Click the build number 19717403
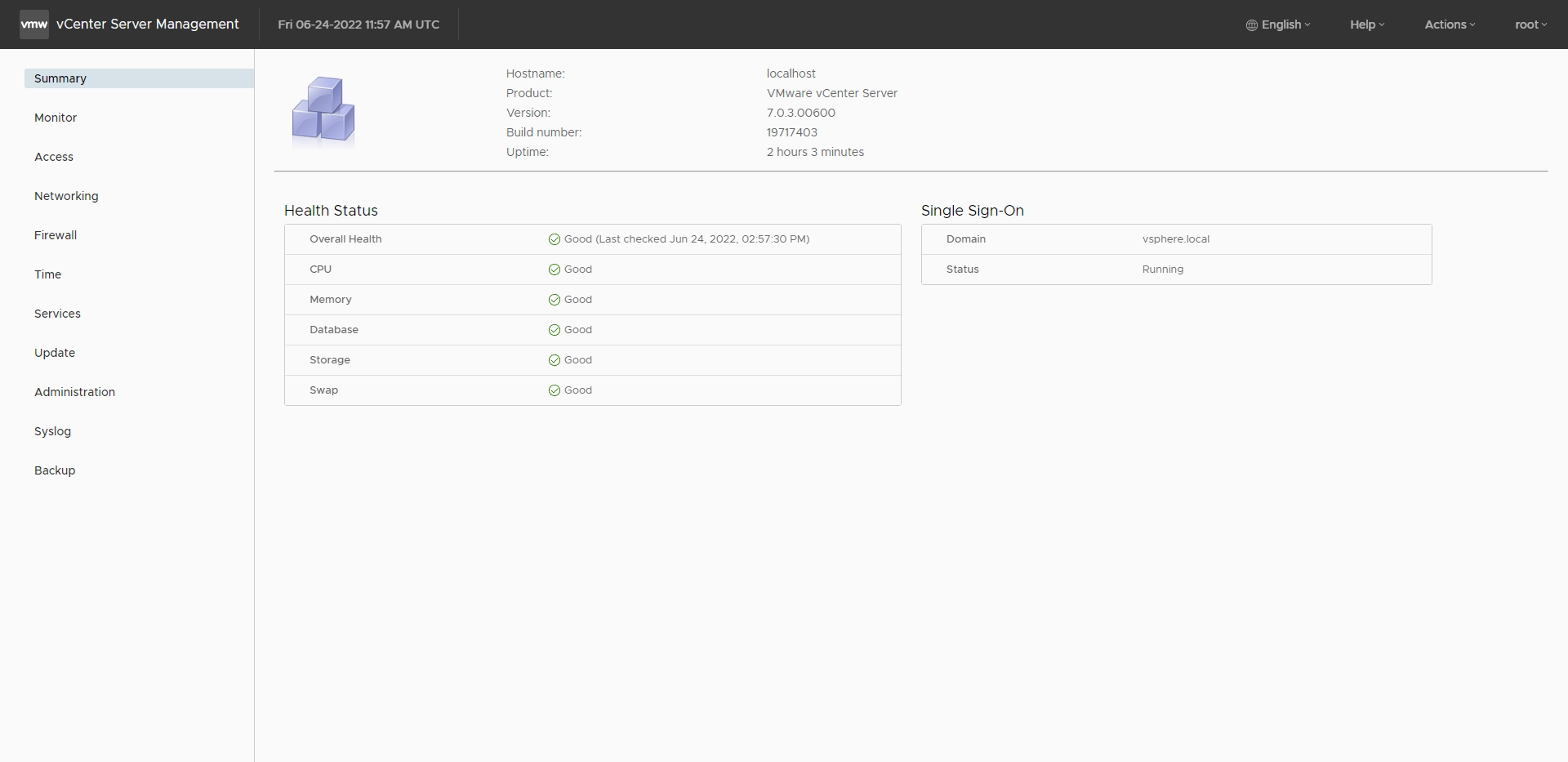Viewport: 1568px width, 762px height. [792, 132]
